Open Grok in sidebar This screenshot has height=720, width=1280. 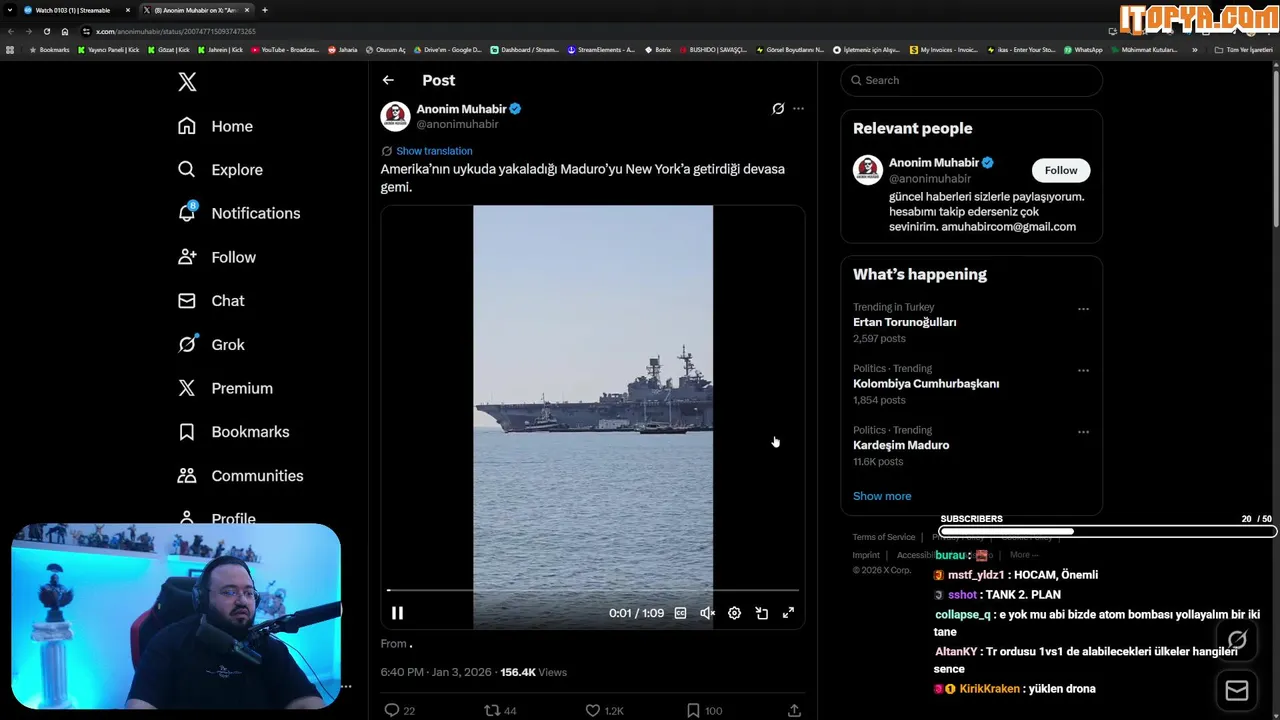point(211,345)
